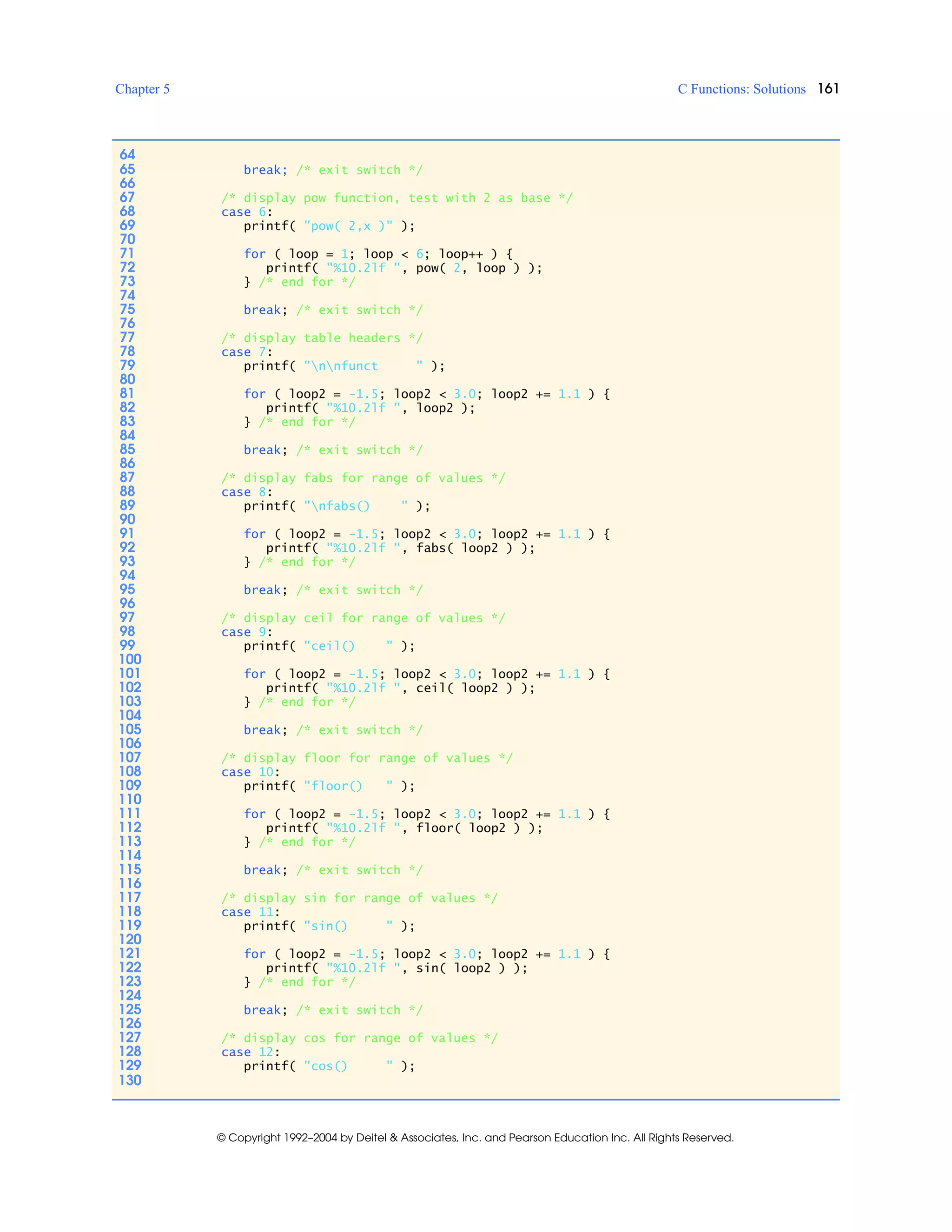Click the 'end for' comment on line 123
Image resolution: width=952 pixels, height=1232 pixels.
coord(307,981)
